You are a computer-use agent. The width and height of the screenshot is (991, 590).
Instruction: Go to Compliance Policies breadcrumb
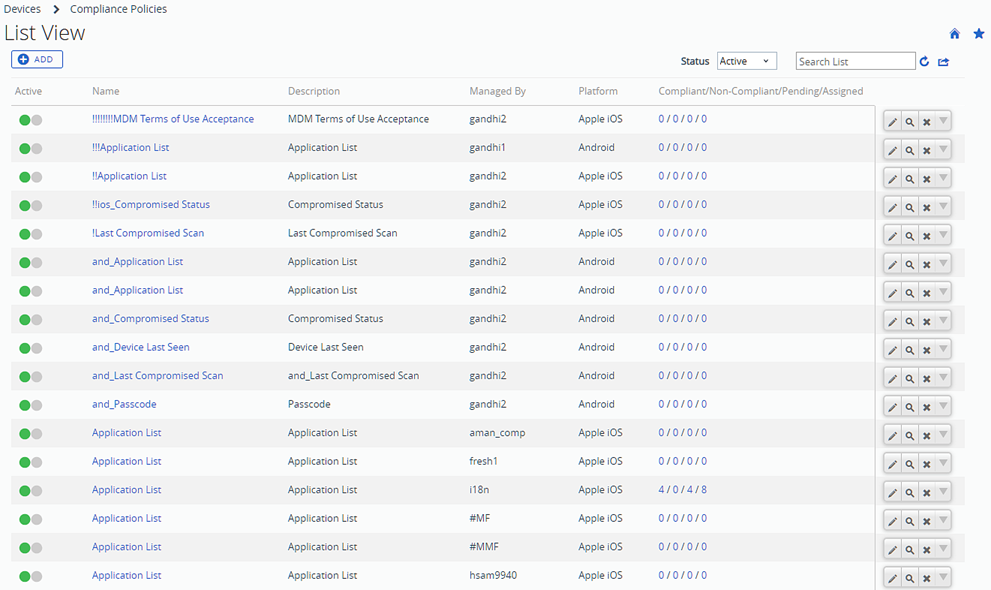(x=118, y=9)
